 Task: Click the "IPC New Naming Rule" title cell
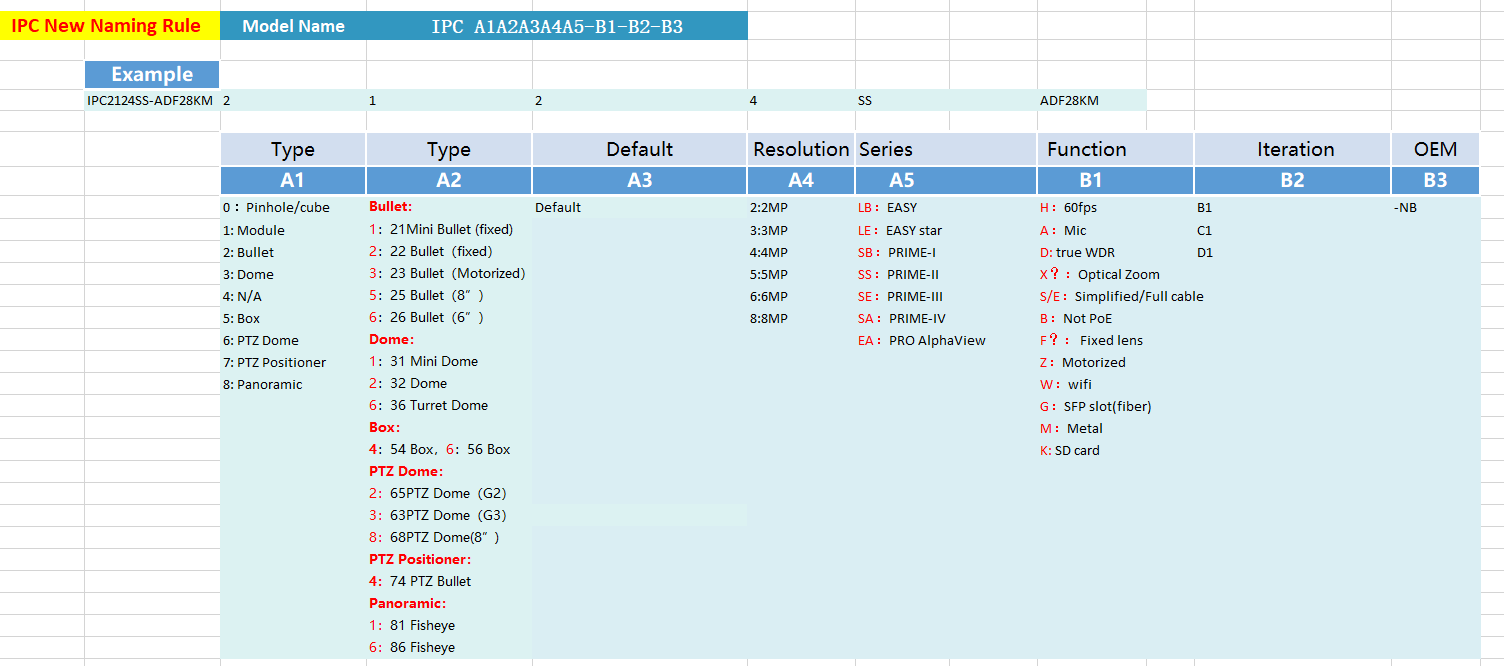(x=105, y=26)
